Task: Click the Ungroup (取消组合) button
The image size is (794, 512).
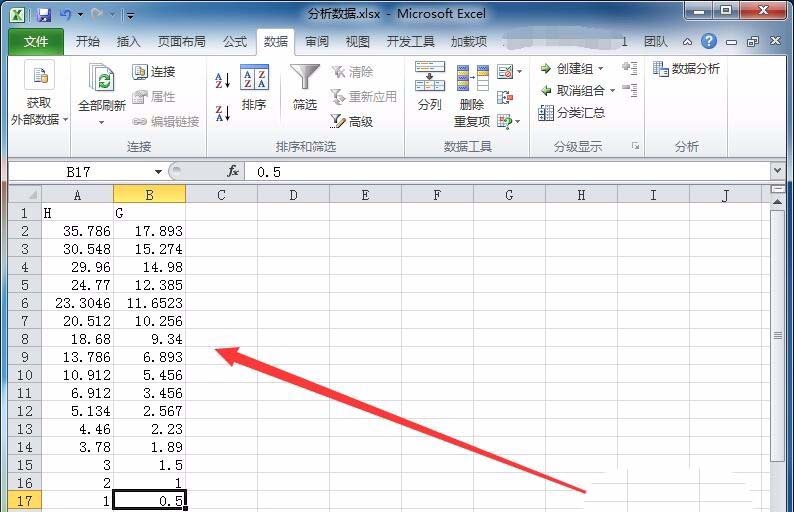Action: pos(572,91)
